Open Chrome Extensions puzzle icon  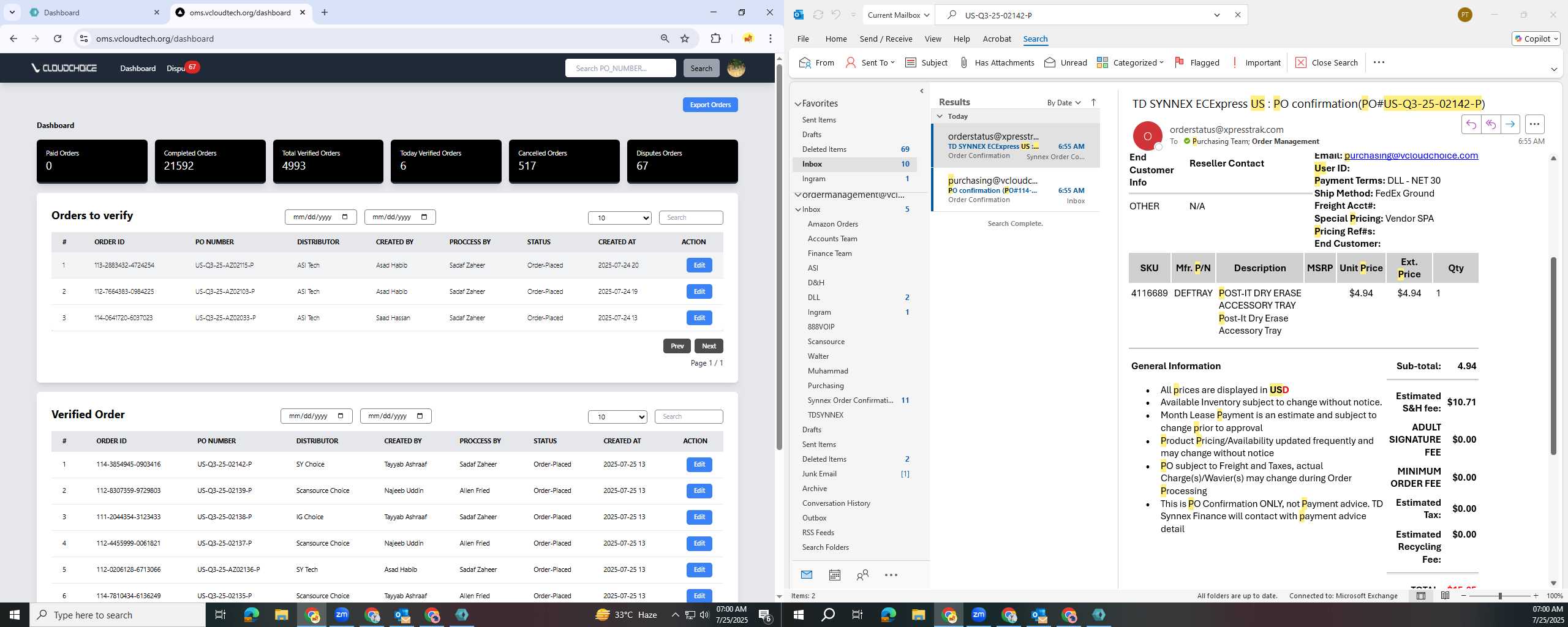(715, 39)
